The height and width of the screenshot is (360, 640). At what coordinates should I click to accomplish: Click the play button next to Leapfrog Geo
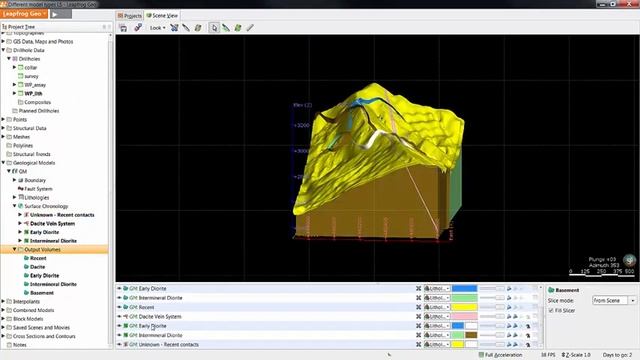(x=60, y=14)
